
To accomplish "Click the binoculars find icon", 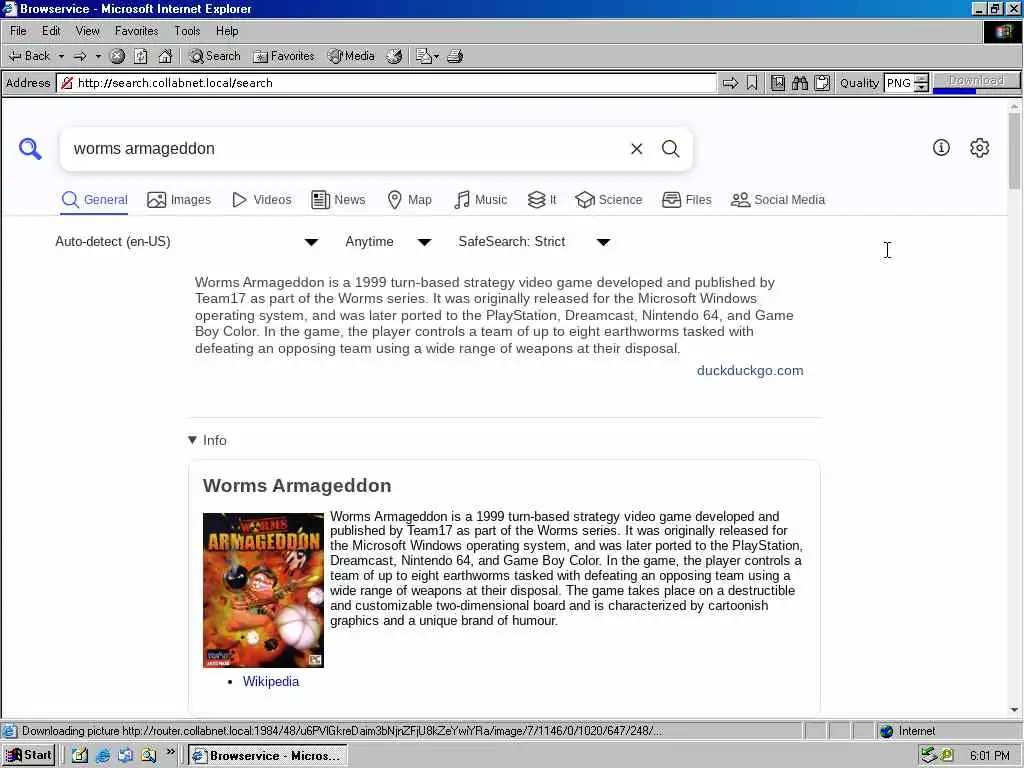I will point(800,83).
